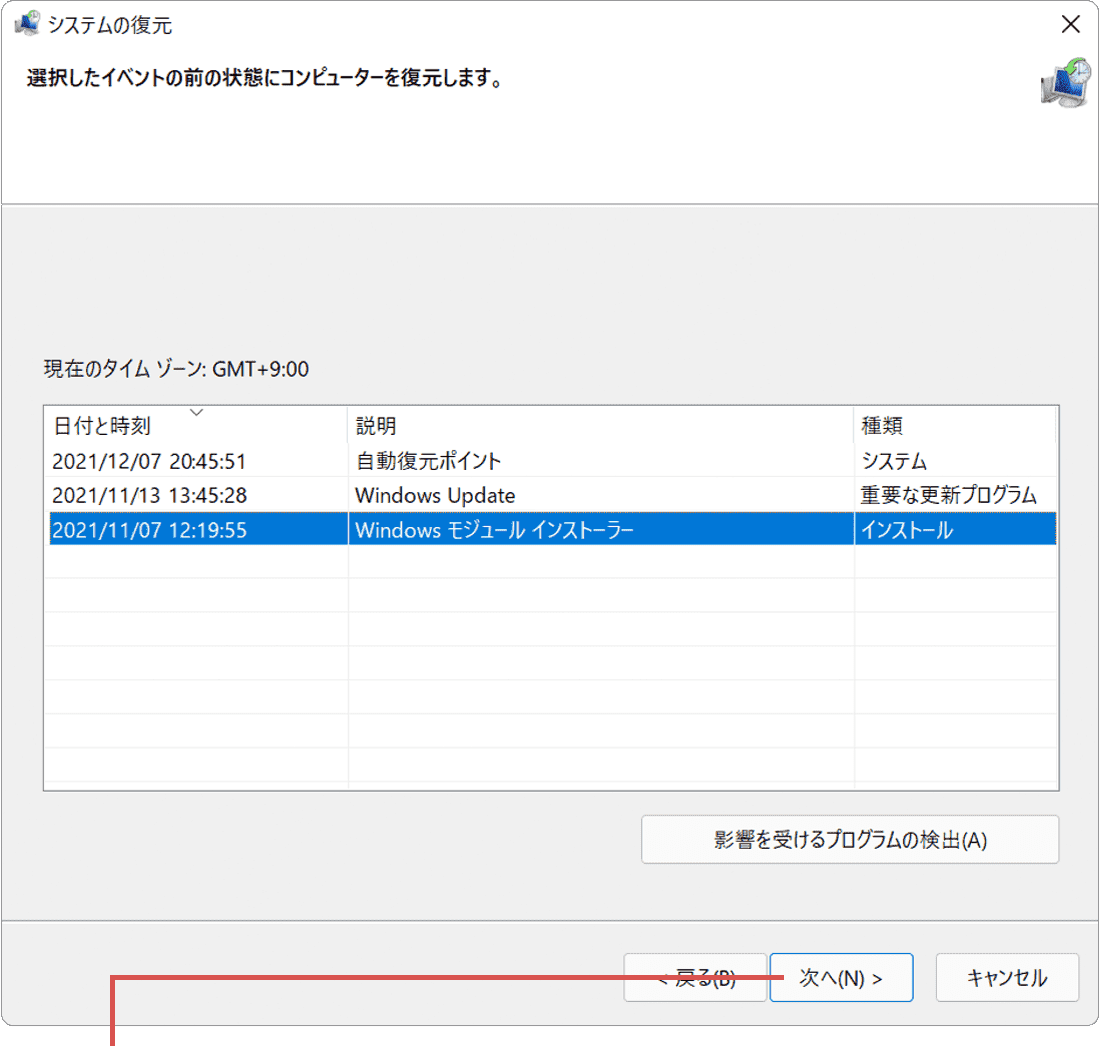1100x1046 pixels.
Task: Sort list by 説明 column header
Action: pos(376,427)
